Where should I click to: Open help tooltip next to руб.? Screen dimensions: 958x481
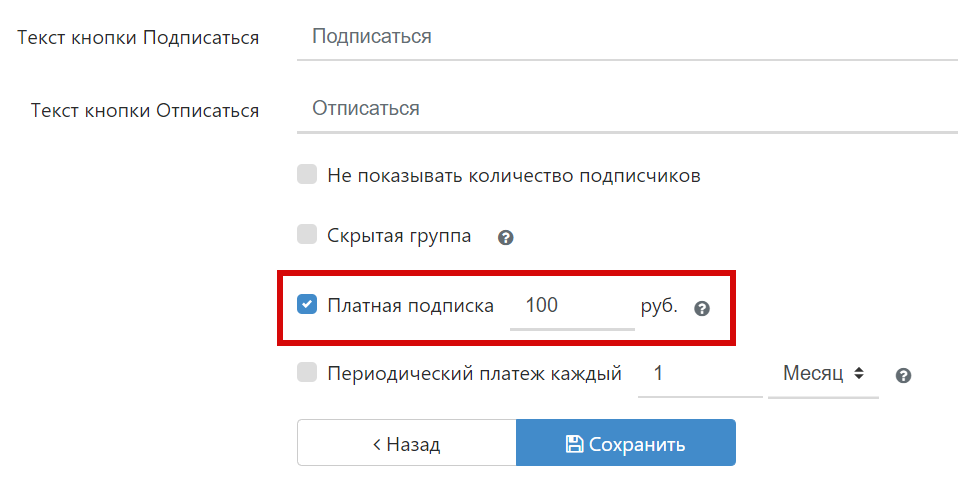pos(702,308)
